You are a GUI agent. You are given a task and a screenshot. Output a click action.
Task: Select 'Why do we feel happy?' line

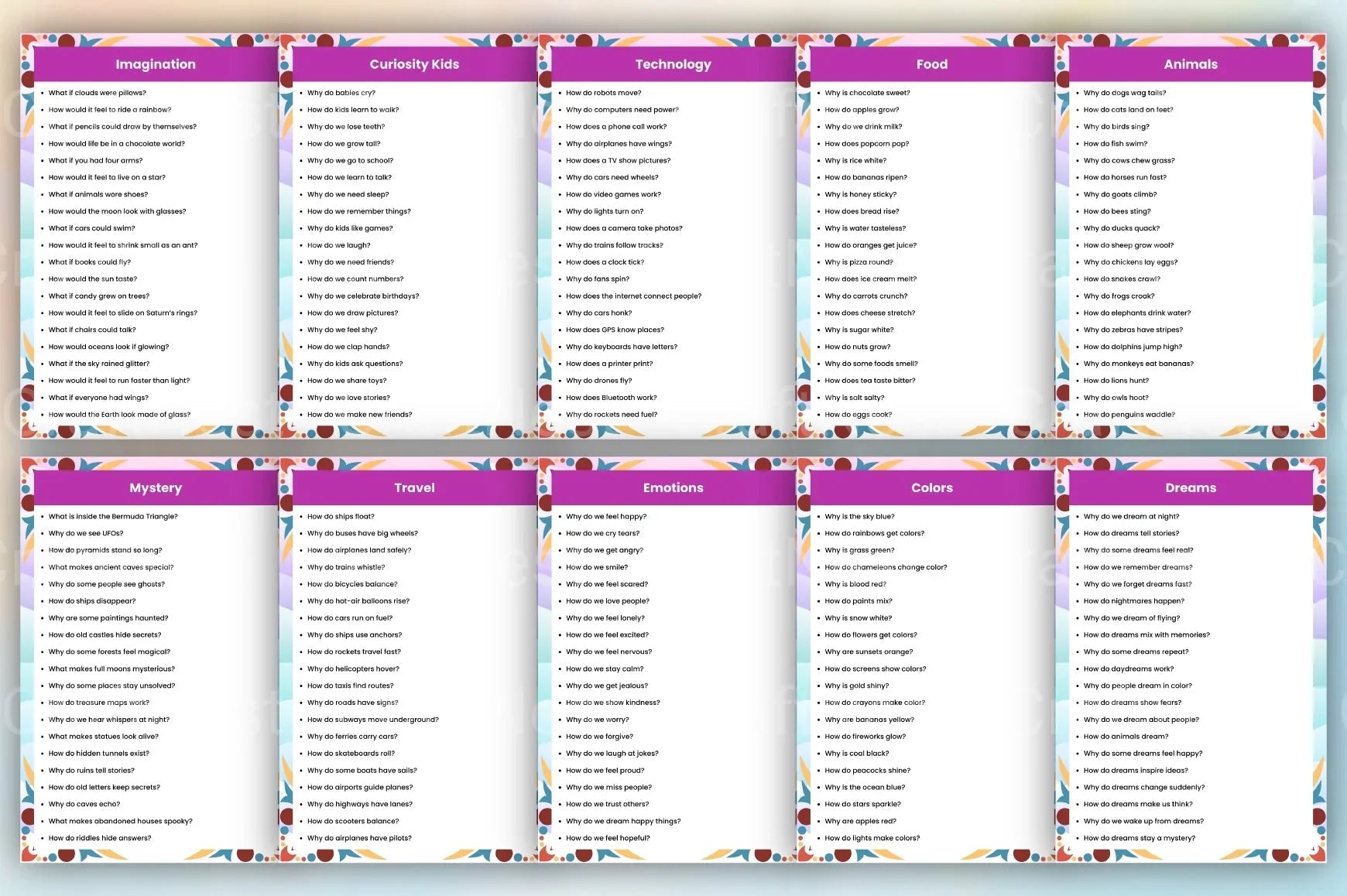606,517
